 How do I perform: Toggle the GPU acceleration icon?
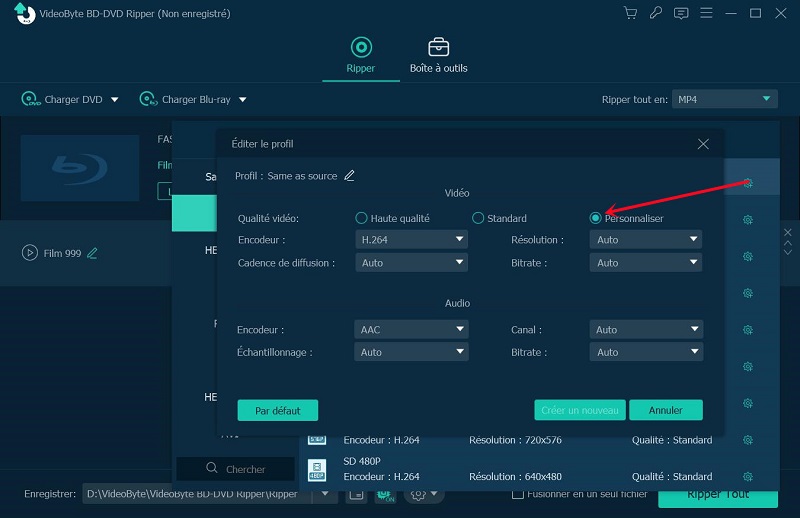point(385,495)
